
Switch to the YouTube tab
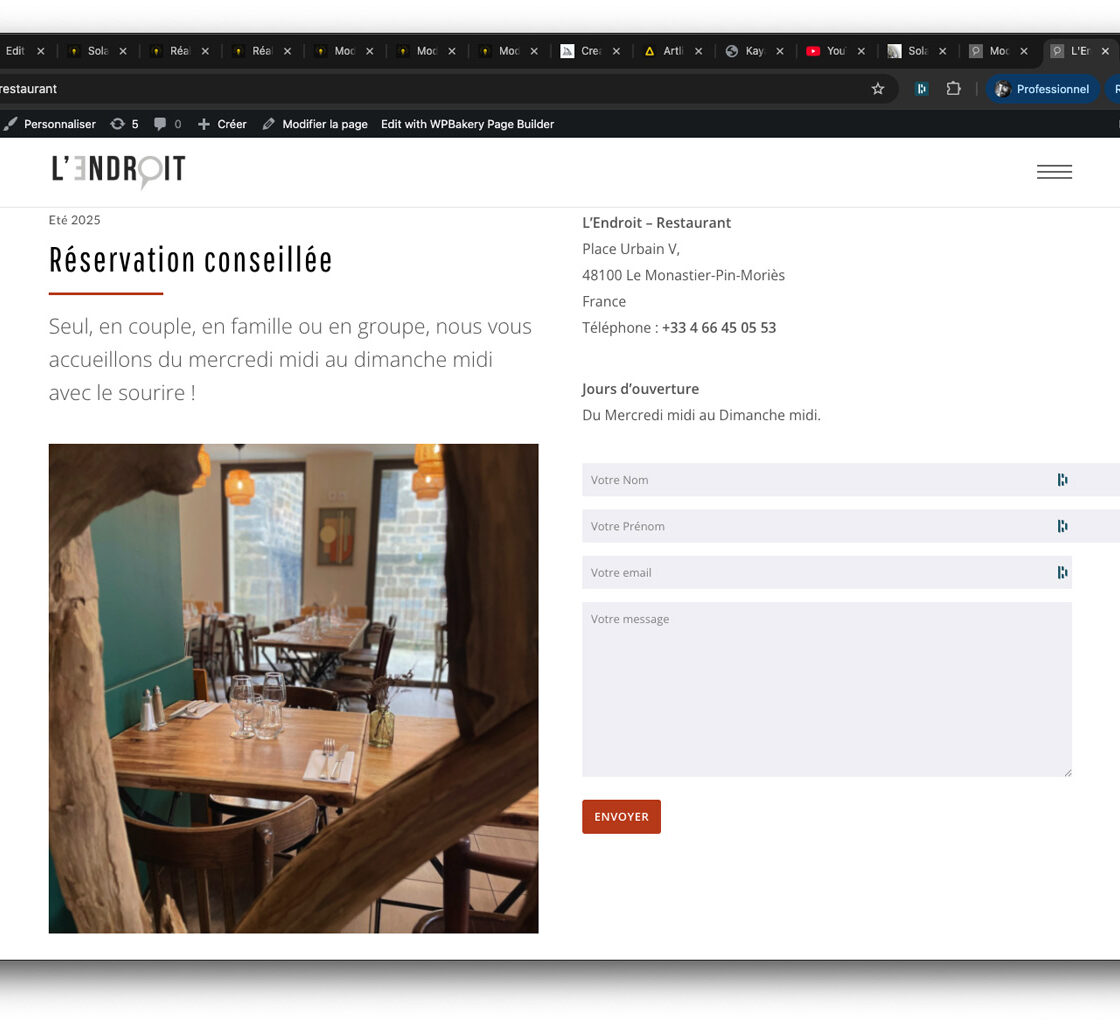828,51
